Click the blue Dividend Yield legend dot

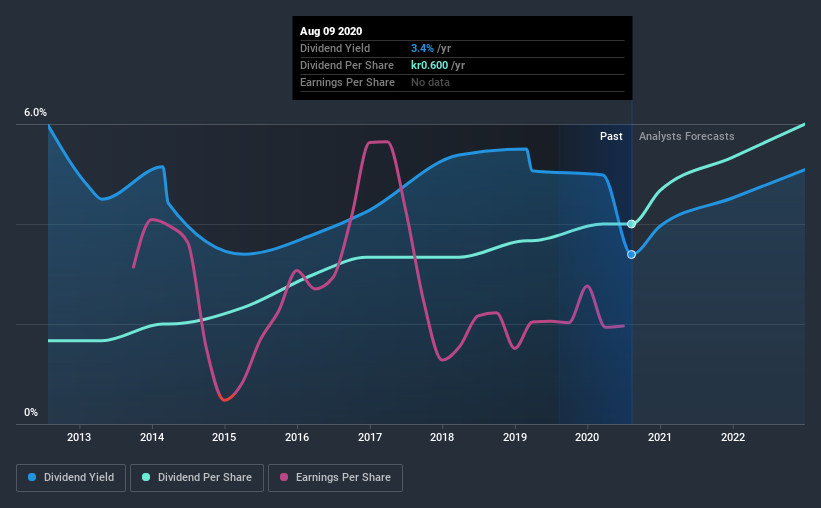[32, 477]
